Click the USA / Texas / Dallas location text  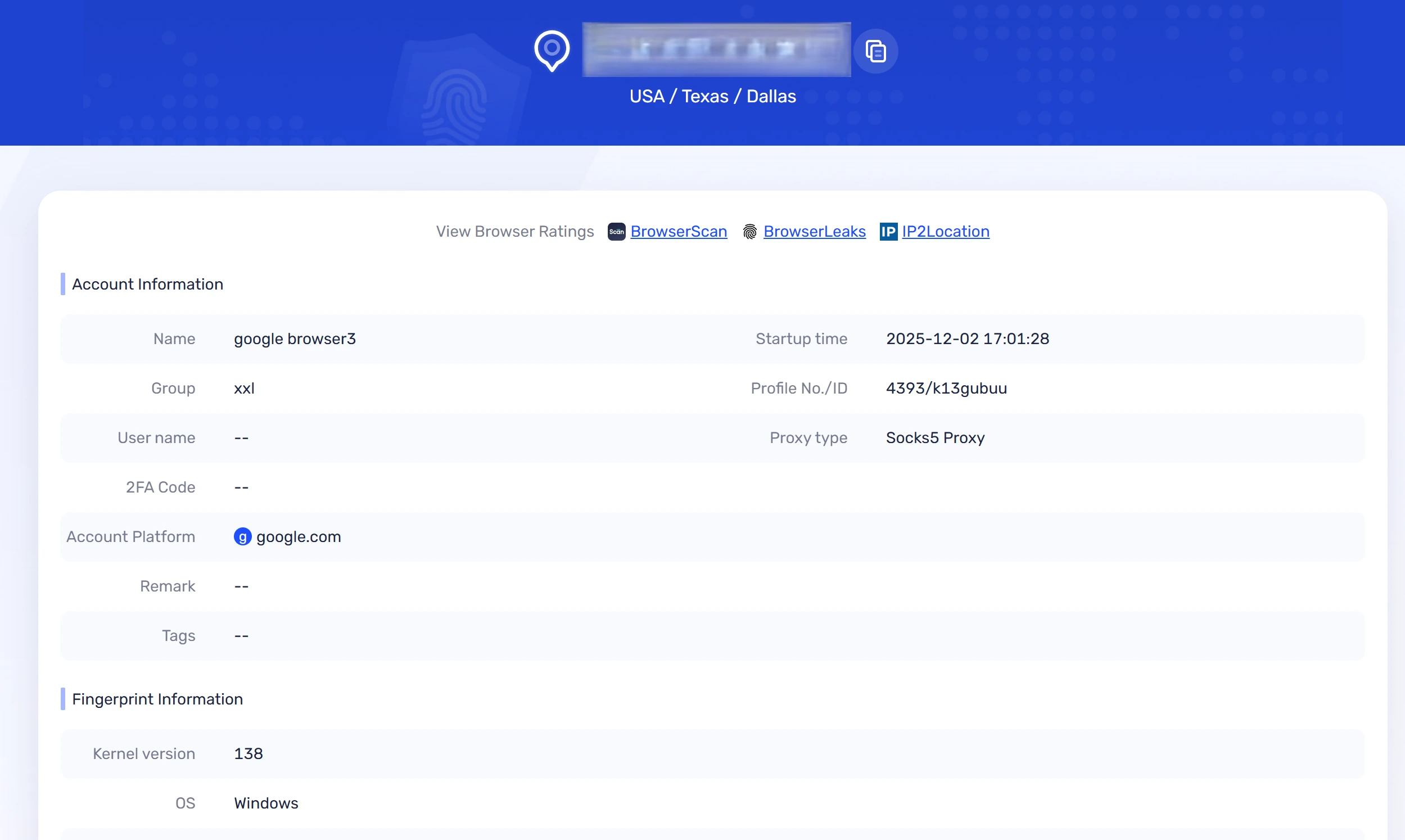tap(712, 96)
